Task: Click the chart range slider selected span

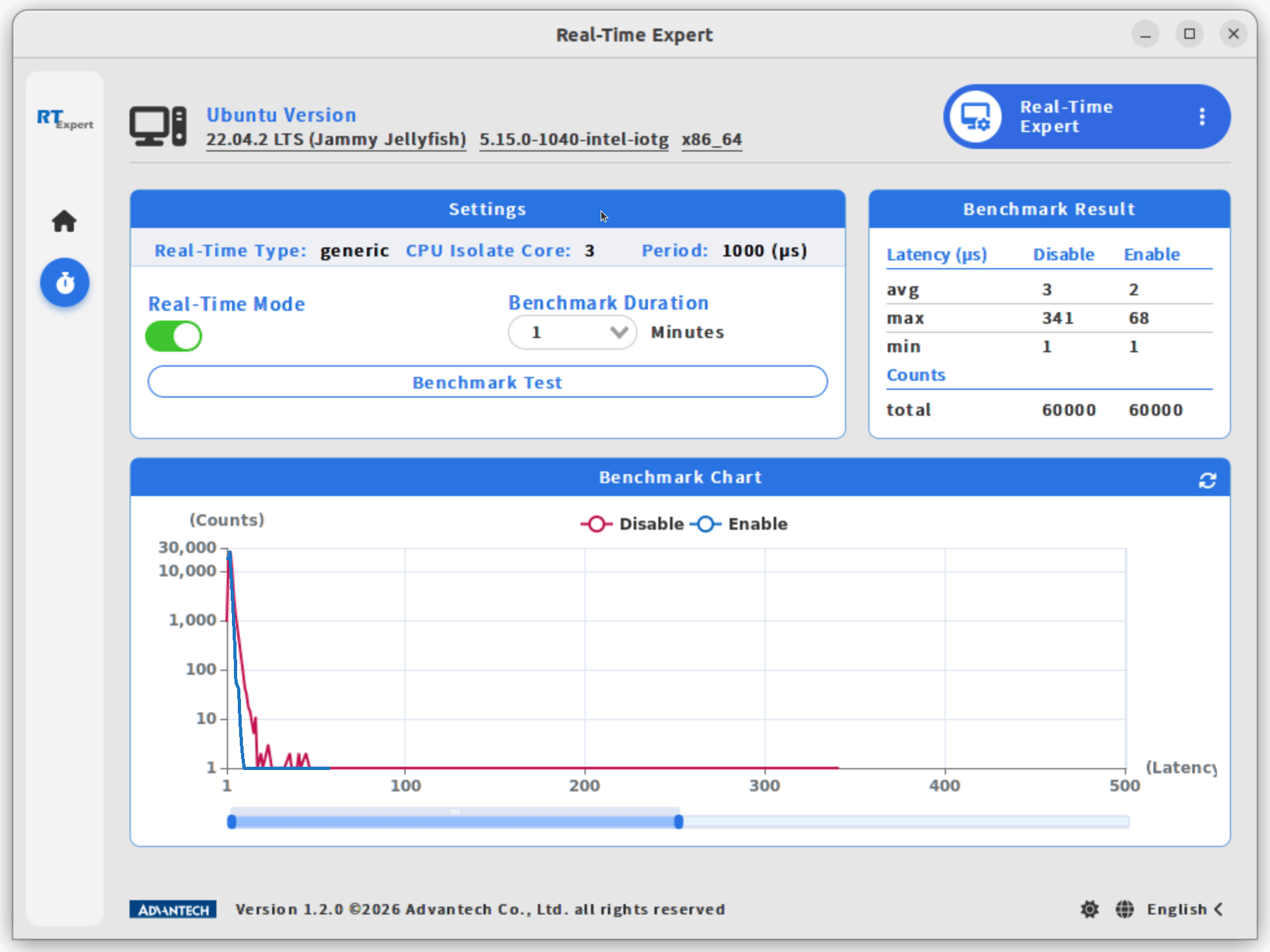Action: pyautogui.click(x=455, y=822)
